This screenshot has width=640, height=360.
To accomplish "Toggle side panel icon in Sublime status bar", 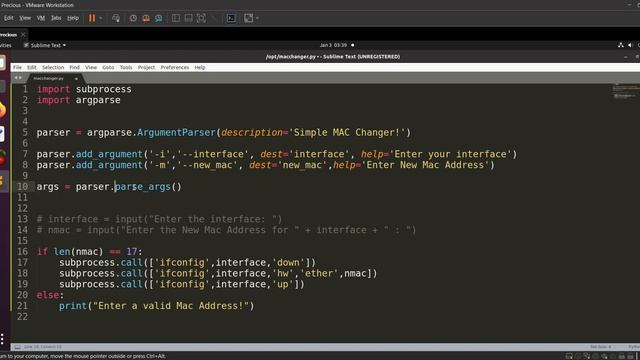I will [x=17, y=347].
